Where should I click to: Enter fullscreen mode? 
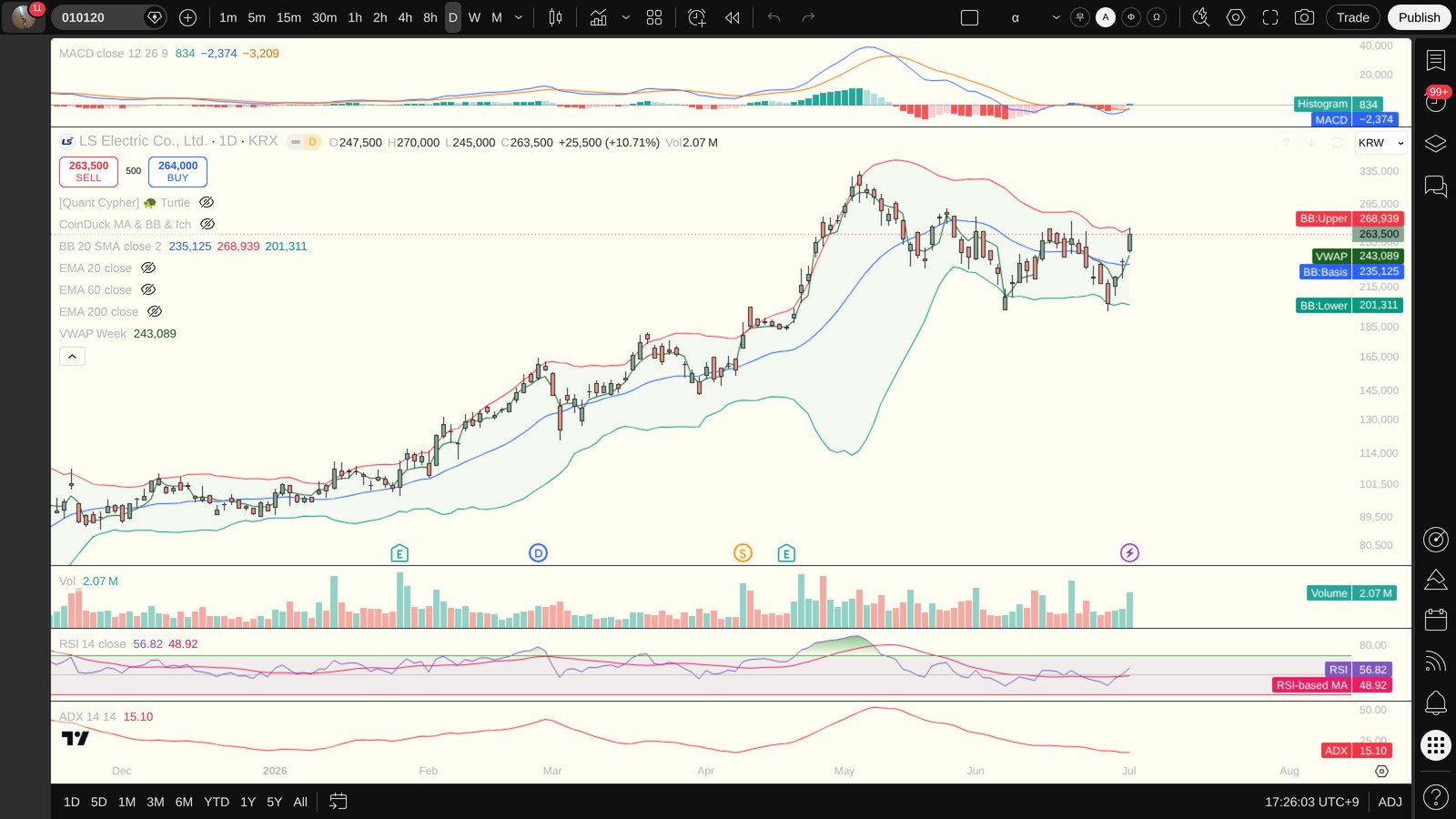click(1270, 17)
